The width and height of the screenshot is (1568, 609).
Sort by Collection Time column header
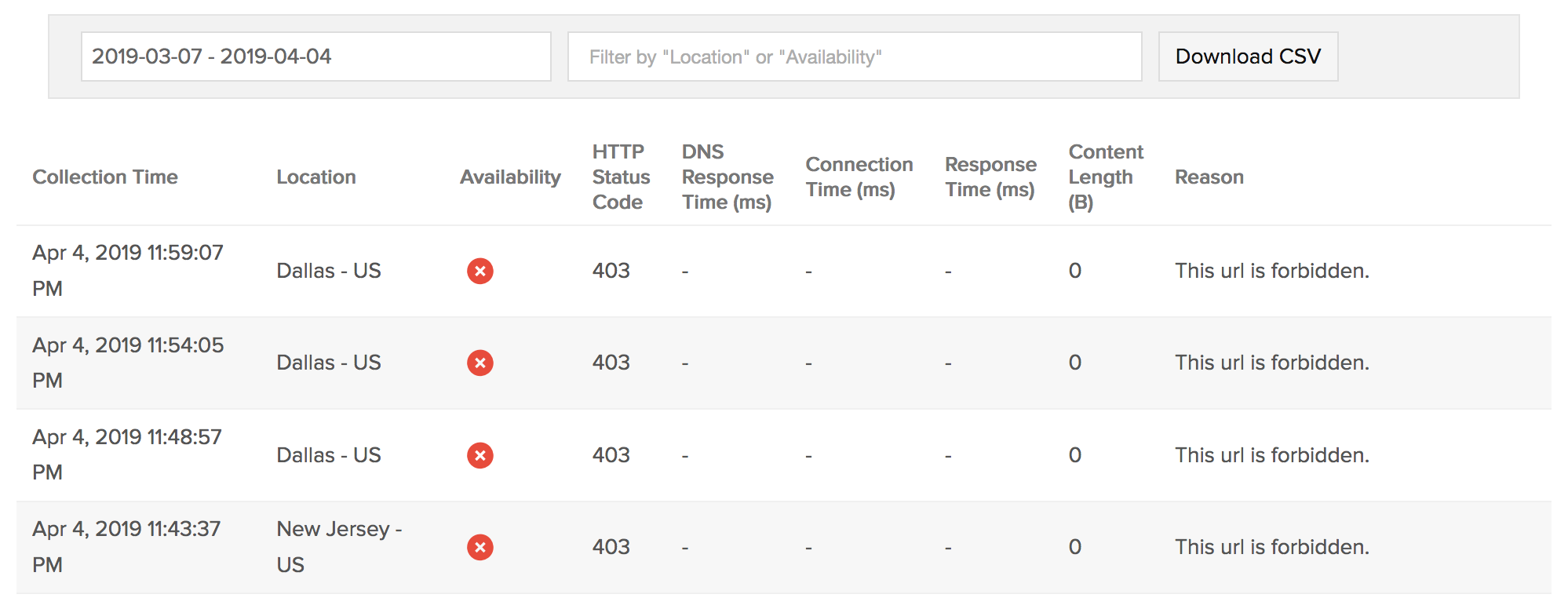click(105, 177)
